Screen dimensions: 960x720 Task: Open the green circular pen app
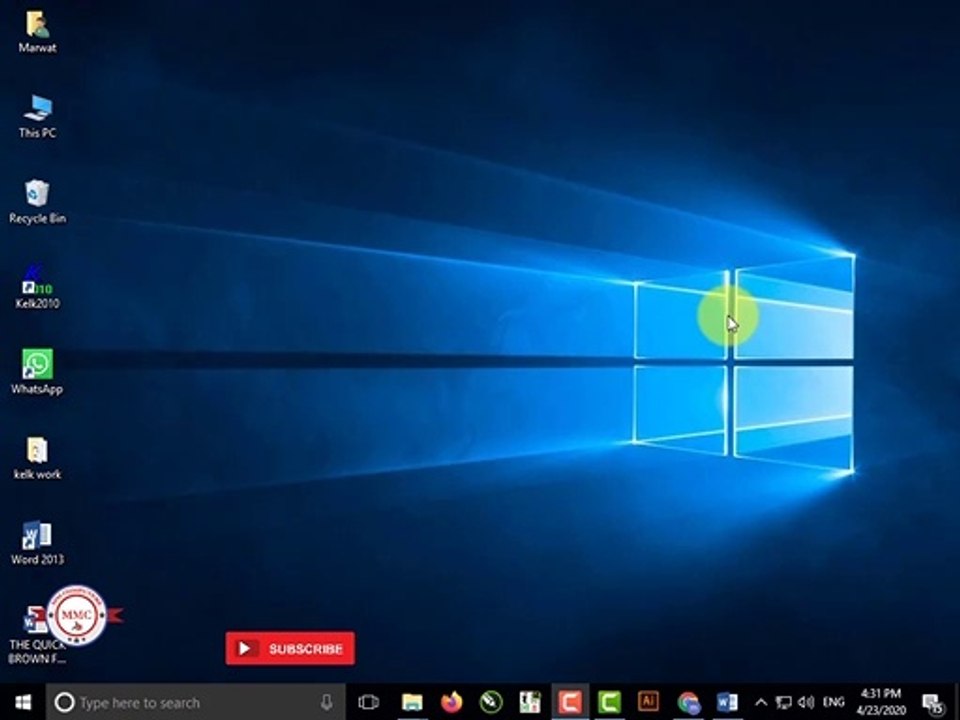(x=491, y=702)
